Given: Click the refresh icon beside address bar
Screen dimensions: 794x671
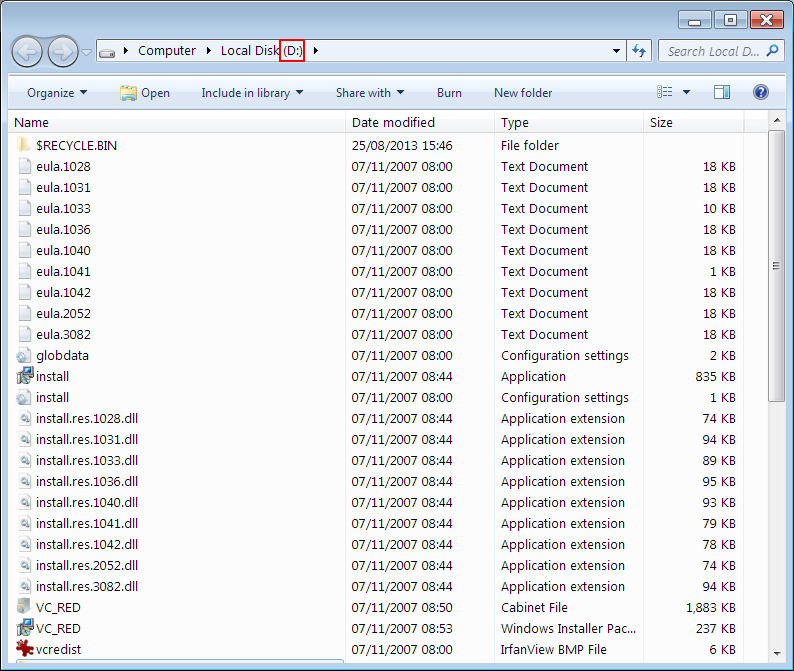Looking at the screenshot, I should click(x=639, y=51).
